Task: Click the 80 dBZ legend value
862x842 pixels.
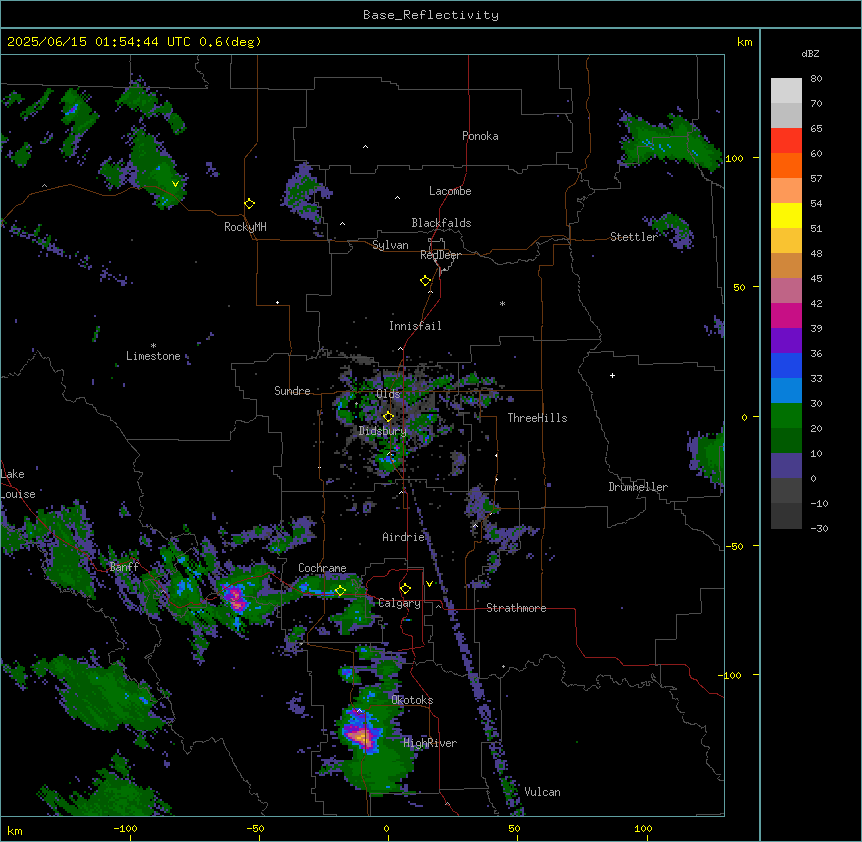Action: (816, 79)
